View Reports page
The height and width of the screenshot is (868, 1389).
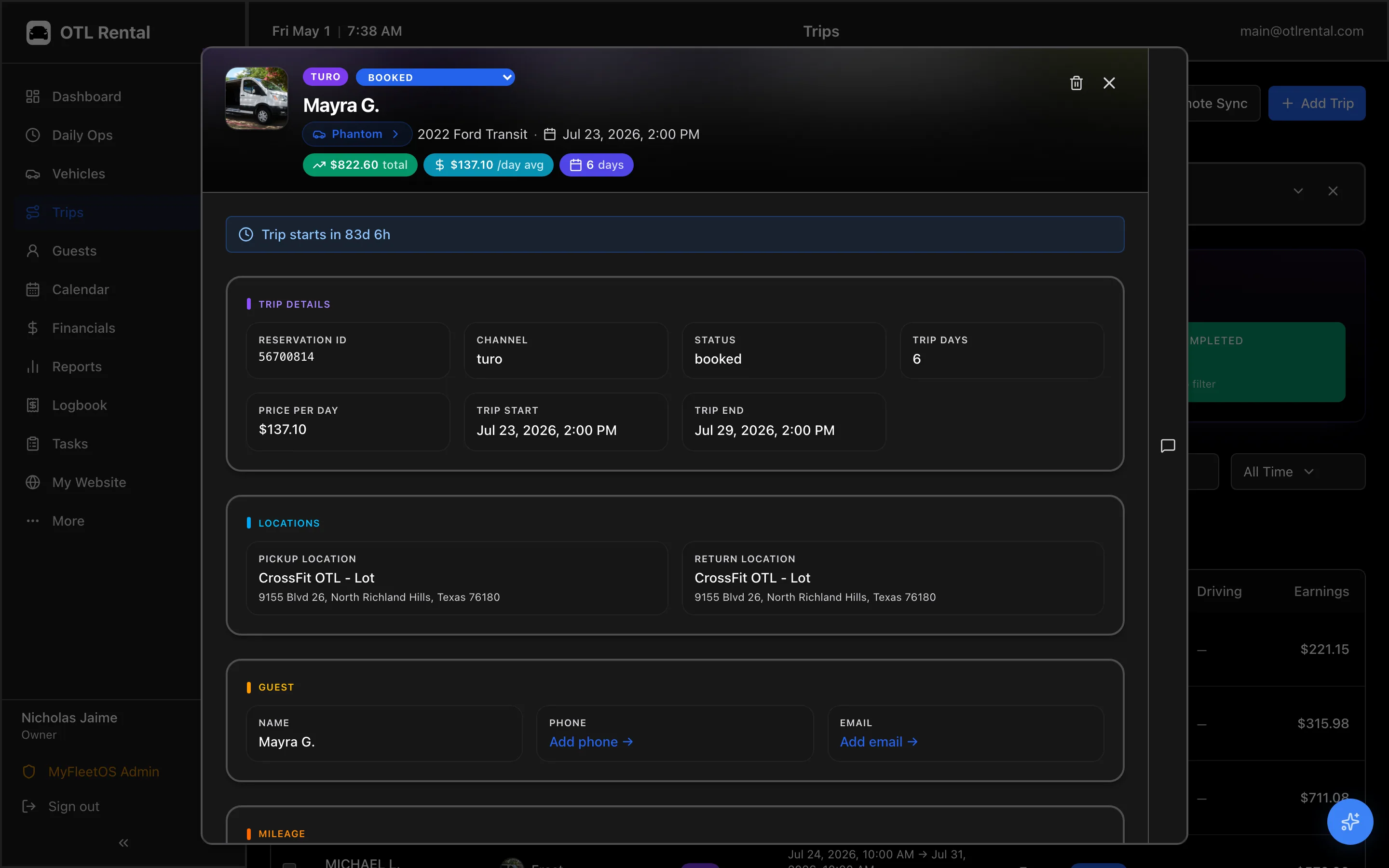pyautogui.click(x=77, y=366)
